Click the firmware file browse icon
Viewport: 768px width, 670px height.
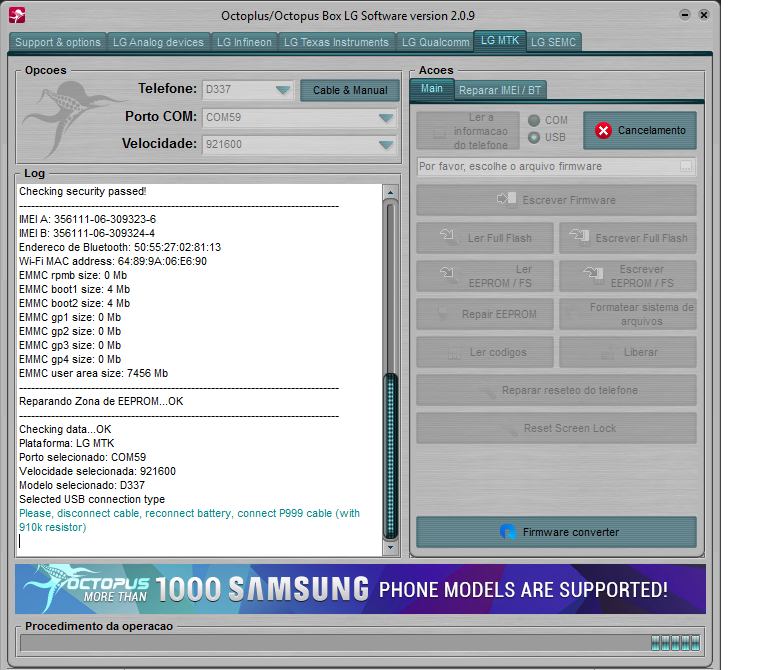pyautogui.click(x=686, y=167)
